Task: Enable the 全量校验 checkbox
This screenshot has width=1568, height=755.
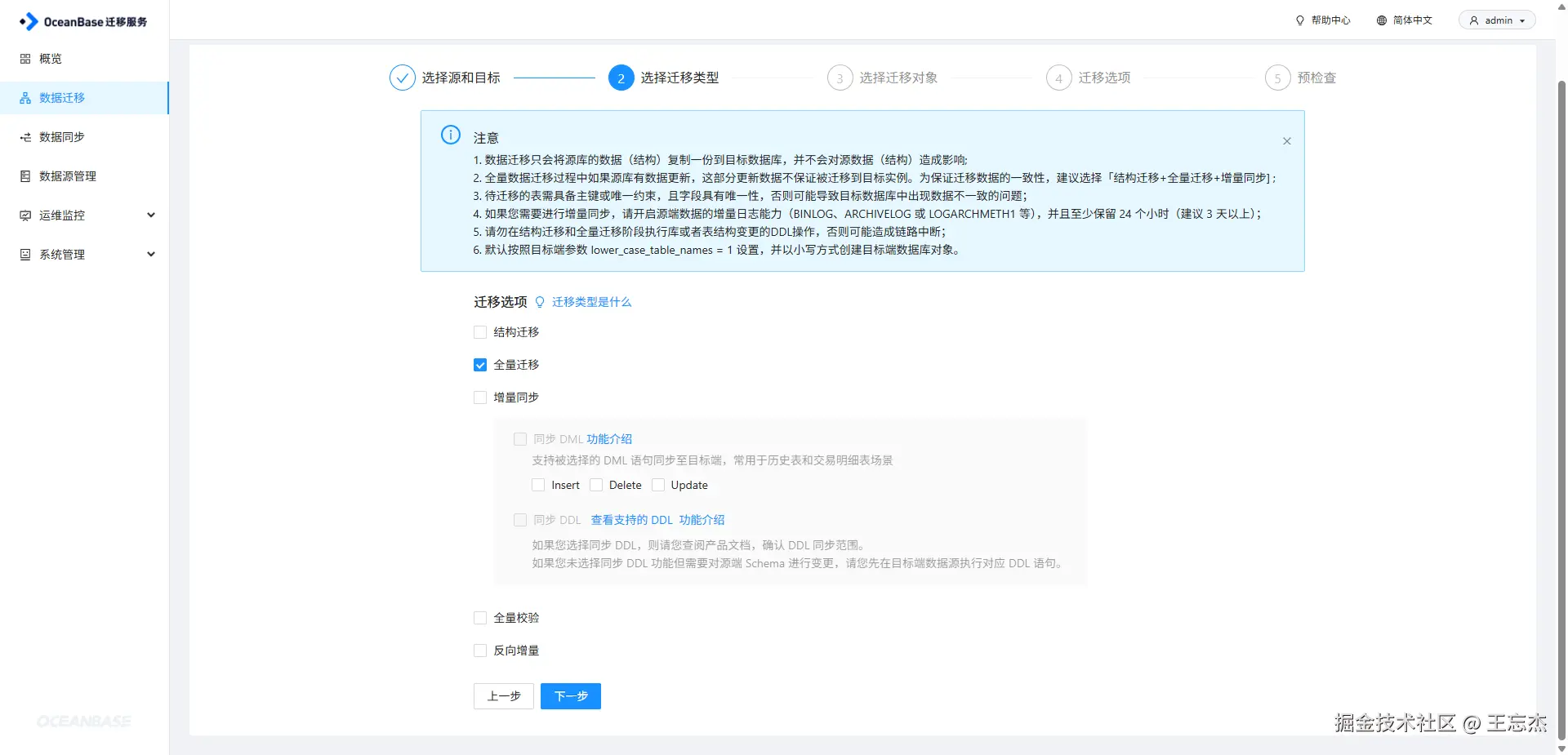Action: (x=480, y=618)
